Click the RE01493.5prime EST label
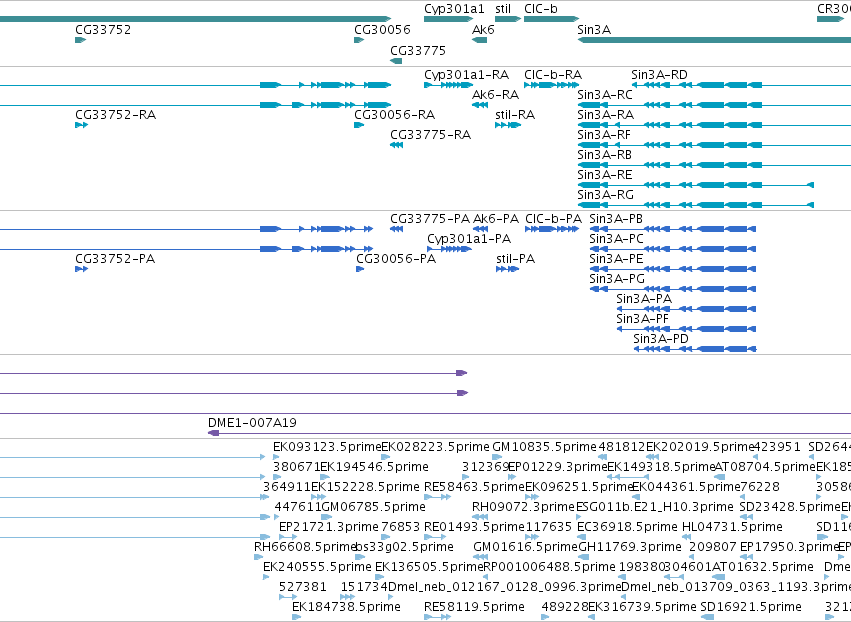This screenshot has height=622, width=851. pos(474,527)
